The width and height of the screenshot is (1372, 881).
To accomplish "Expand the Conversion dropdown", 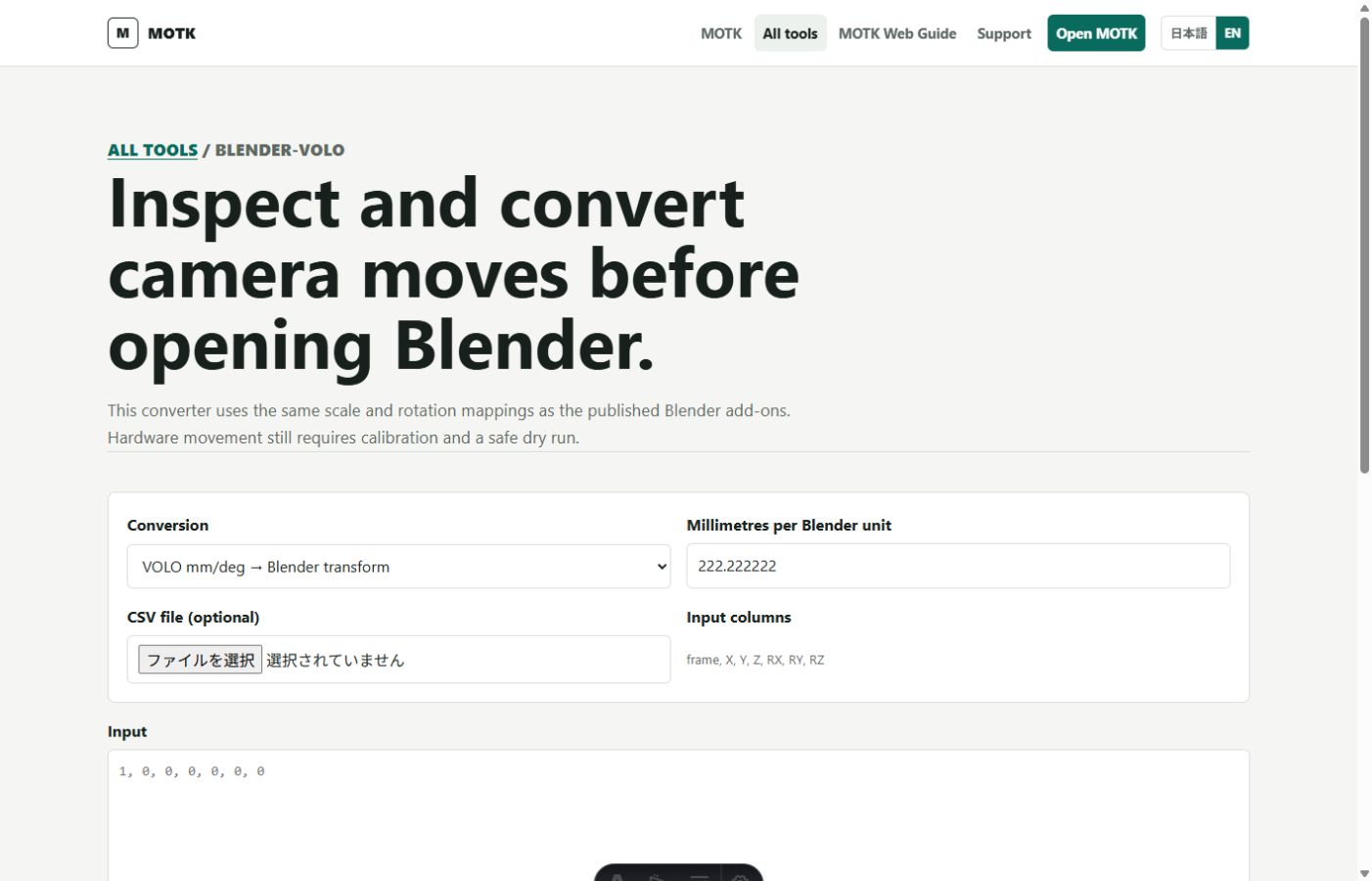I will (399, 567).
